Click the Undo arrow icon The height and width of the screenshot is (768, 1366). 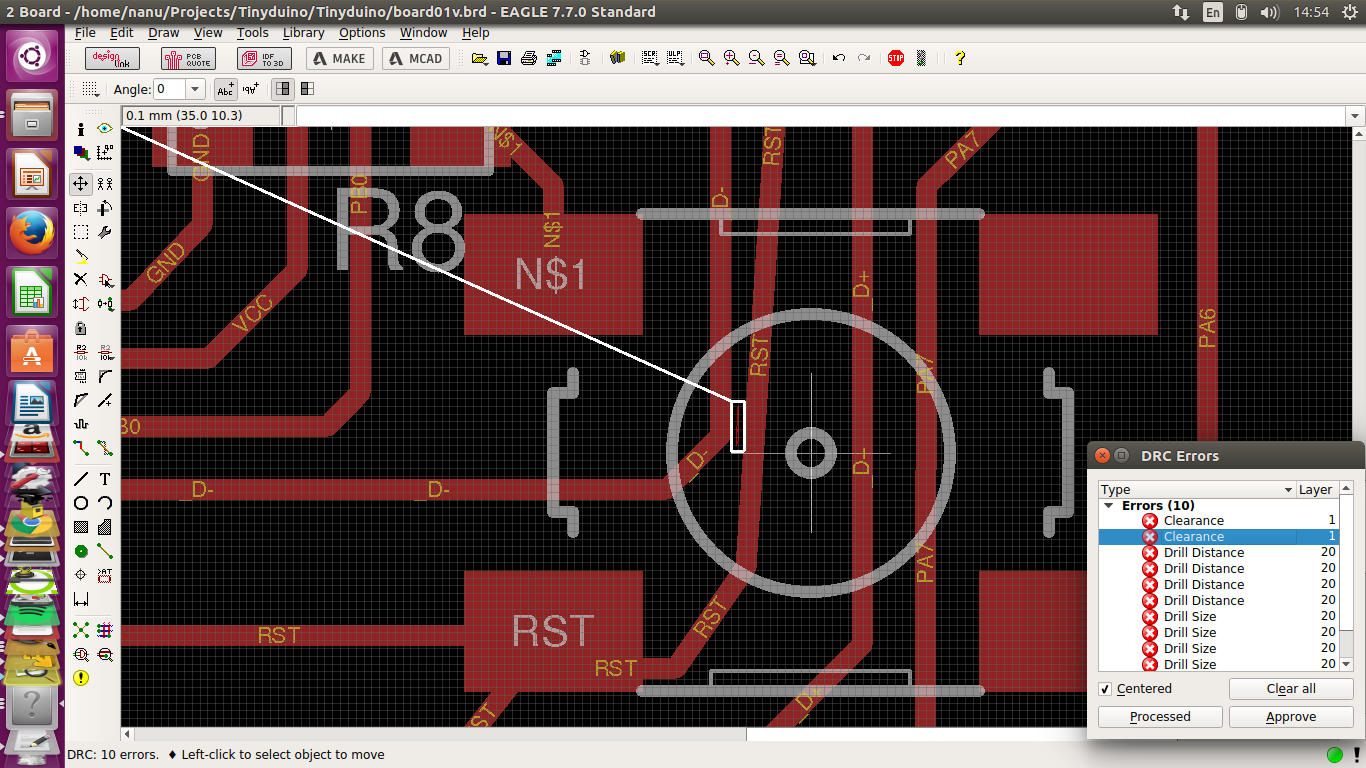pos(839,58)
